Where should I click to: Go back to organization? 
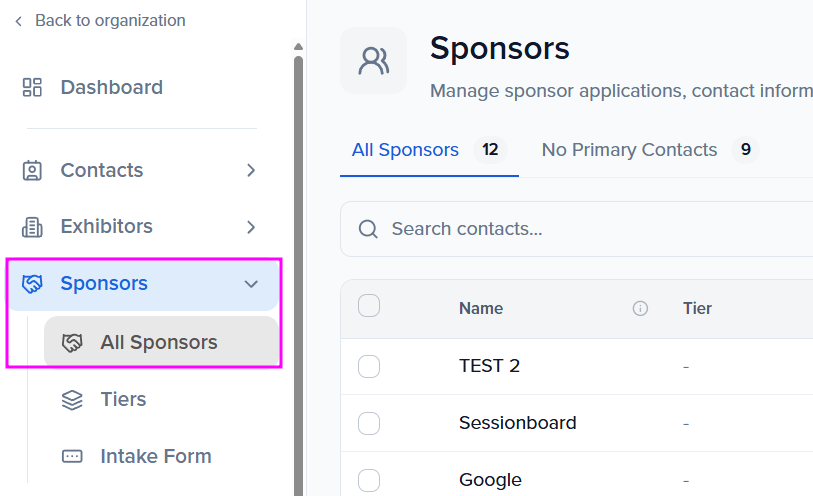coord(100,20)
